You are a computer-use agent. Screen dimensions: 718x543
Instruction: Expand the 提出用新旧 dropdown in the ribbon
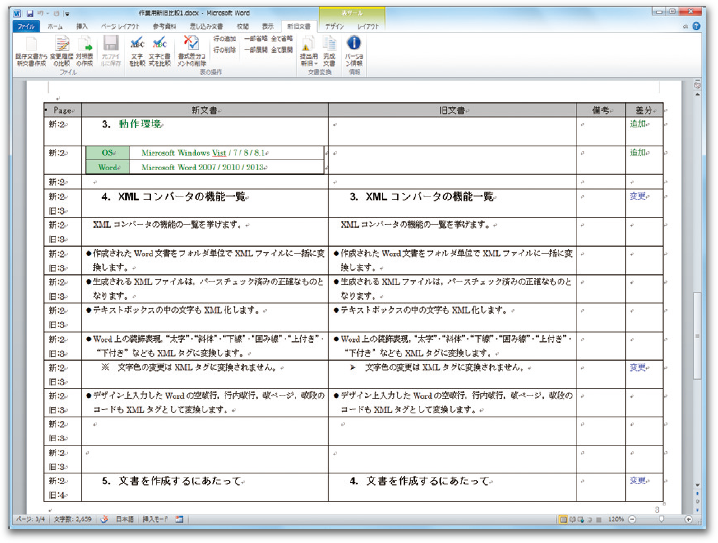[308, 58]
